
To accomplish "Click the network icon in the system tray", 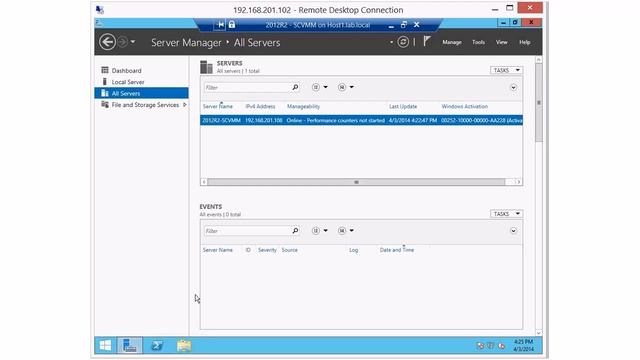I will (x=480, y=346).
